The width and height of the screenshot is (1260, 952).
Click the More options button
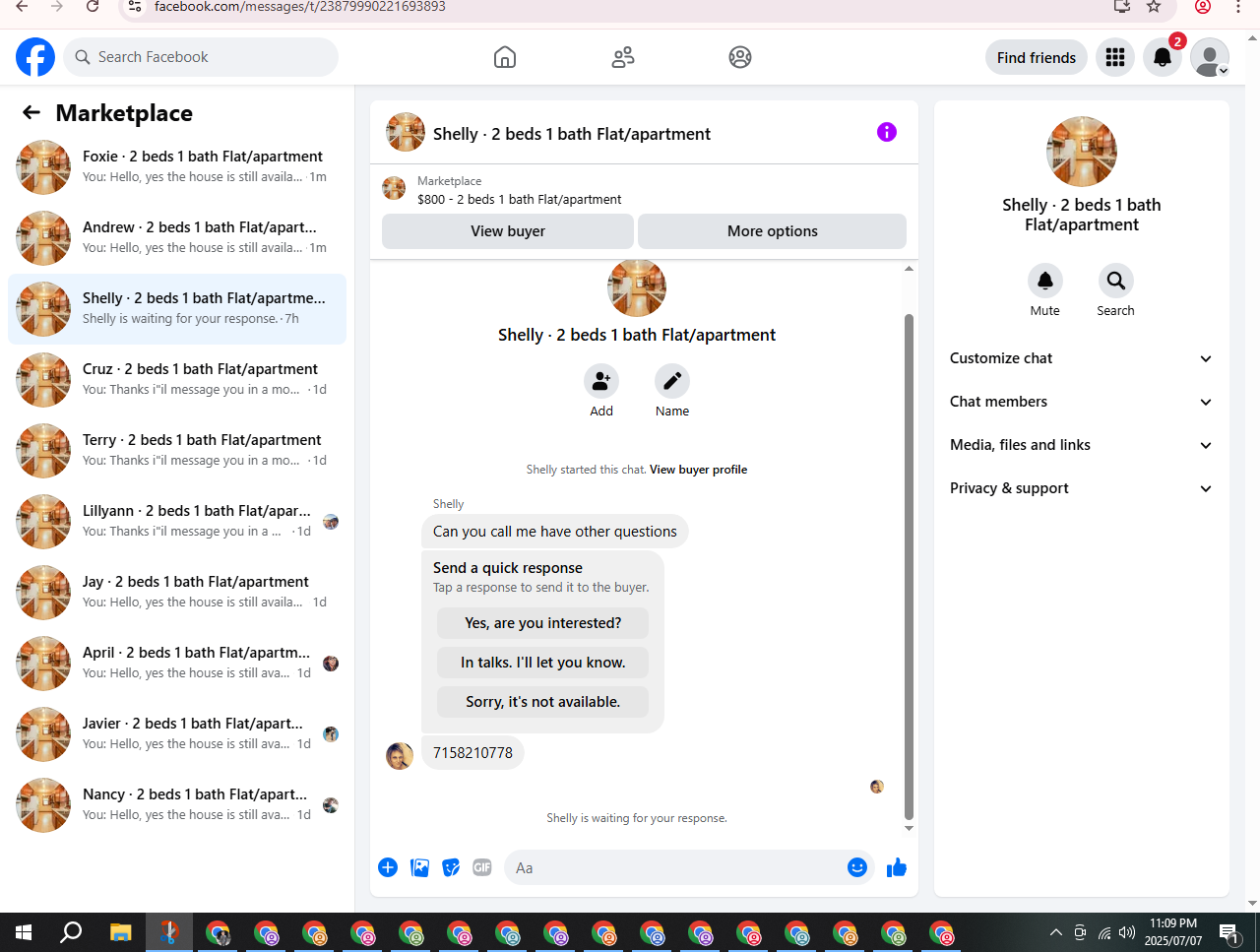pyautogui.click(x=773, y=231)
